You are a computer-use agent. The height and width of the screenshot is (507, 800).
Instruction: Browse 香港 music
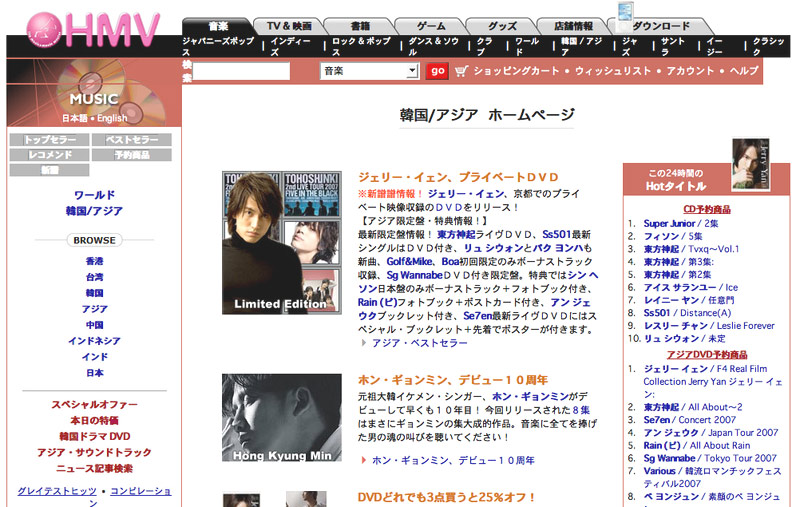click(x=94, y=261)
